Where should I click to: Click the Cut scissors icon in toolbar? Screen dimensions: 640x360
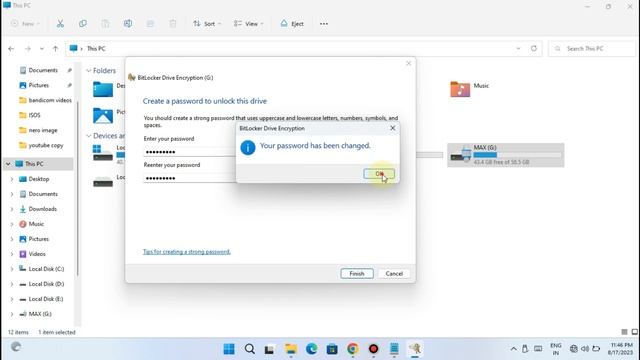tap(60, 24)
